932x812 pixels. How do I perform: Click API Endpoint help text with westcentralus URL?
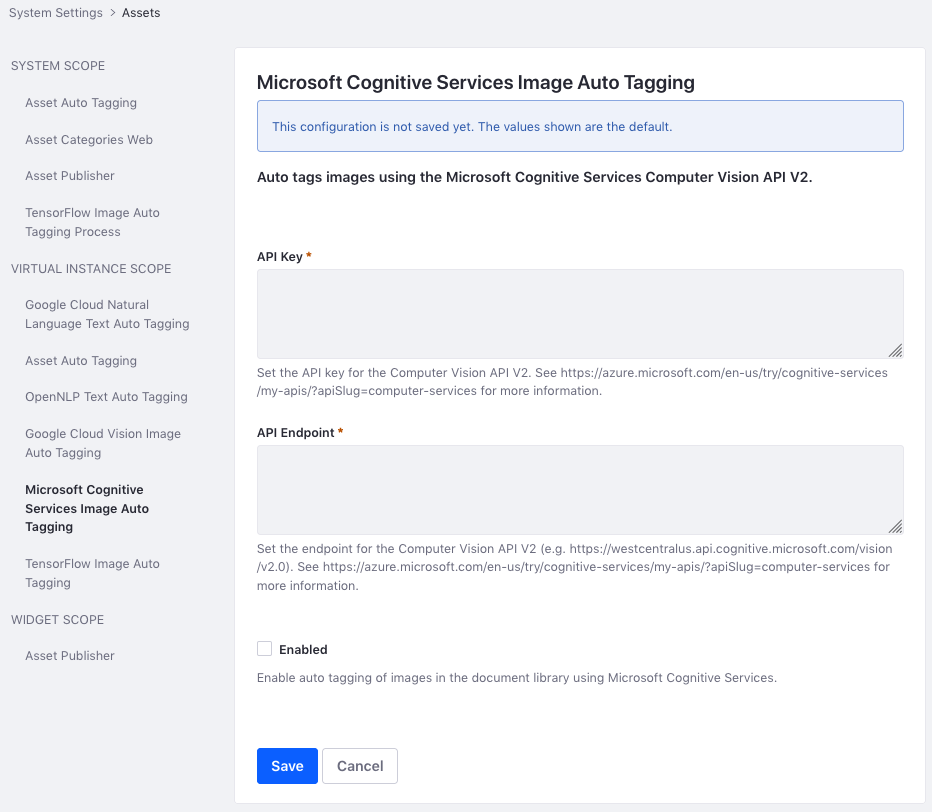[x=575, y=567]
